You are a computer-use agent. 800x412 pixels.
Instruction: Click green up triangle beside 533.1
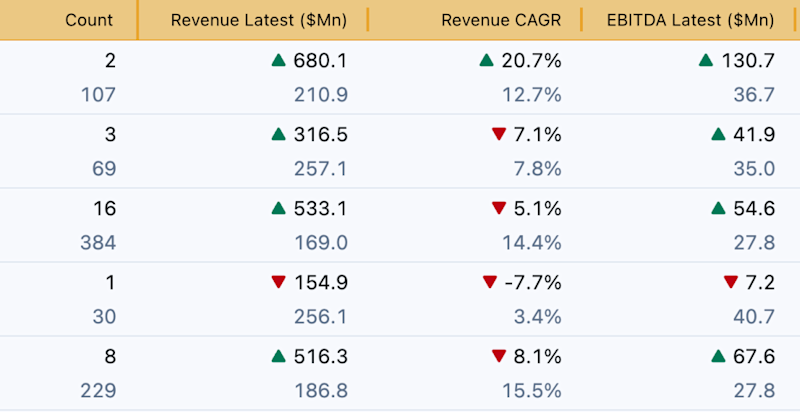[x=279, y=208]
